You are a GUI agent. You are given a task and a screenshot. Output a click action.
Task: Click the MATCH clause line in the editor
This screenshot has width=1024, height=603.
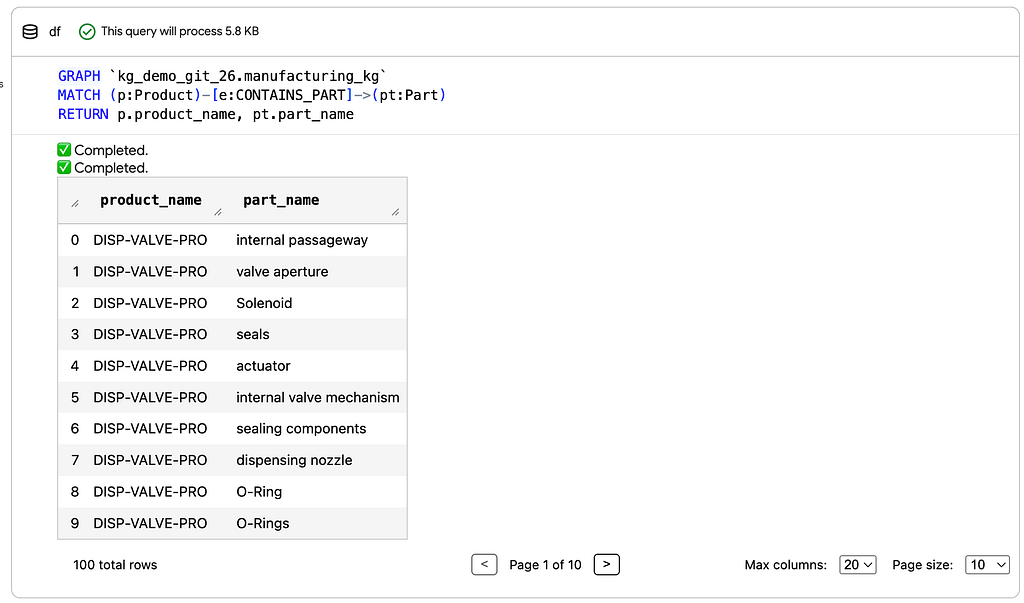pyautogui.click(x=252, y=95)
